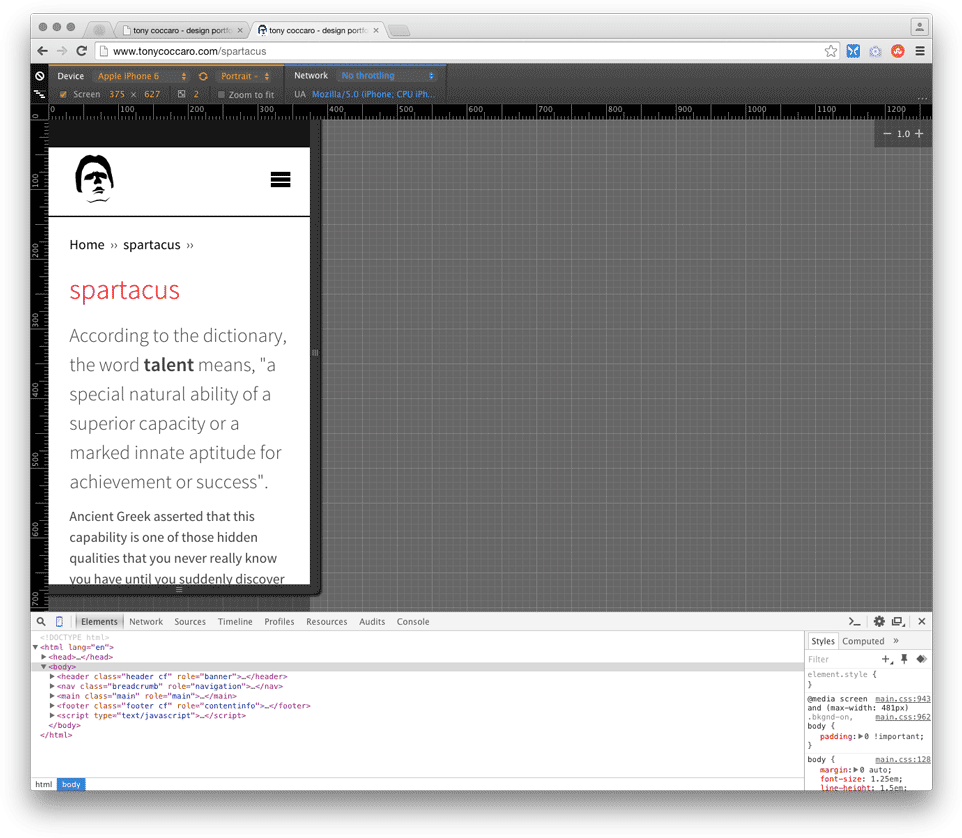
Task: Expand the footer contentinfo node
Action: [x=52, y=706]
